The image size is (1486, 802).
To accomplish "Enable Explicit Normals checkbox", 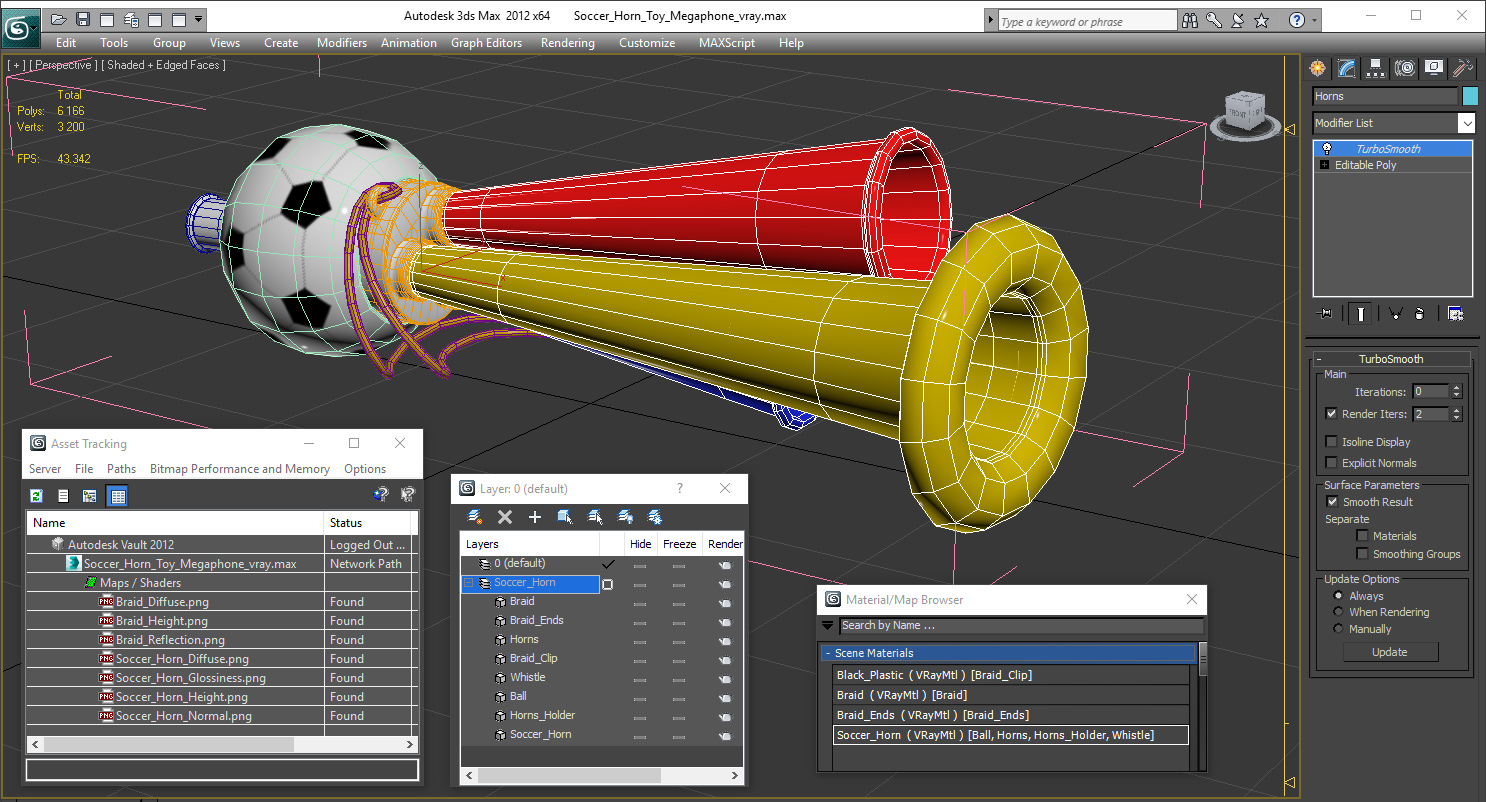I will pos(1331,462).
